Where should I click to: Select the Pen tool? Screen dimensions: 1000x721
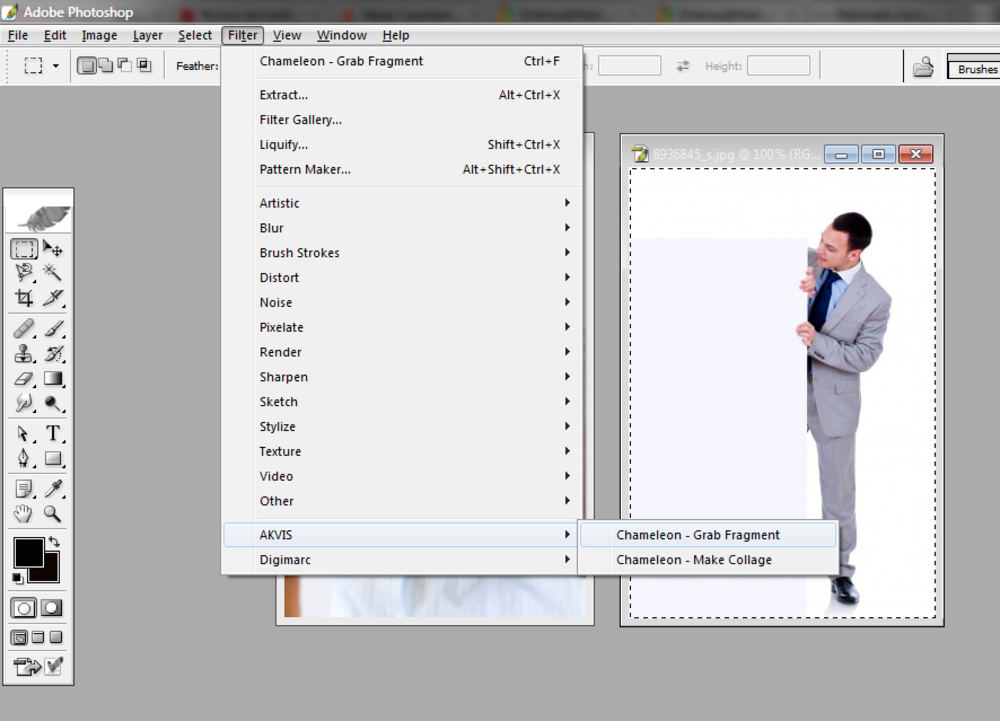click(24, 458)
